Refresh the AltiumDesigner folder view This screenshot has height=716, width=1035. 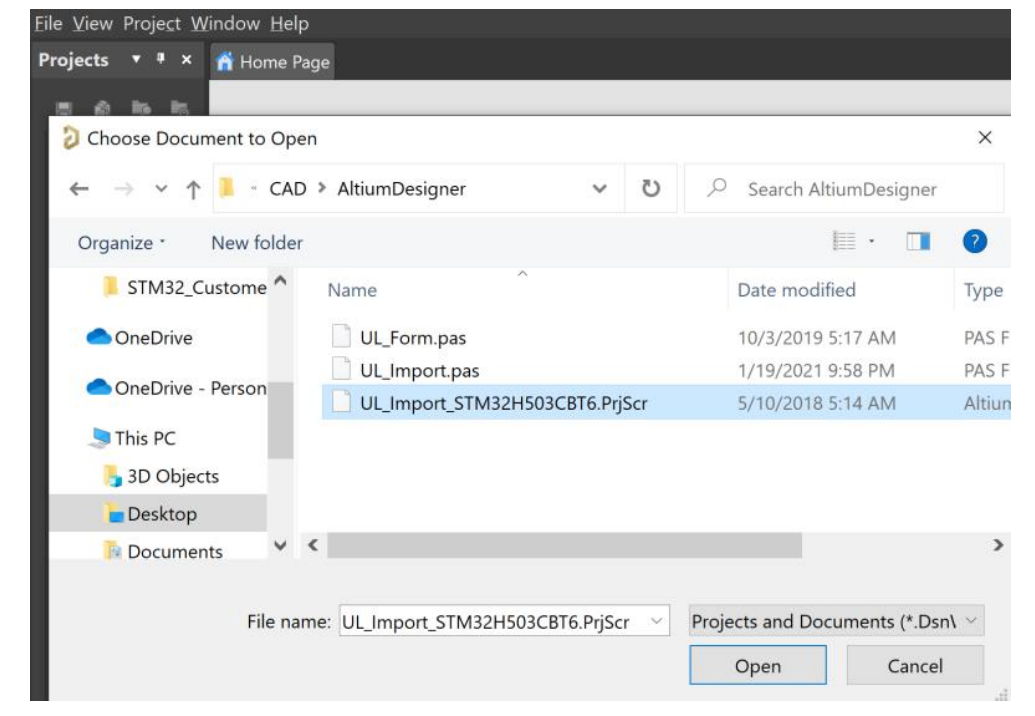pos(651,189)
